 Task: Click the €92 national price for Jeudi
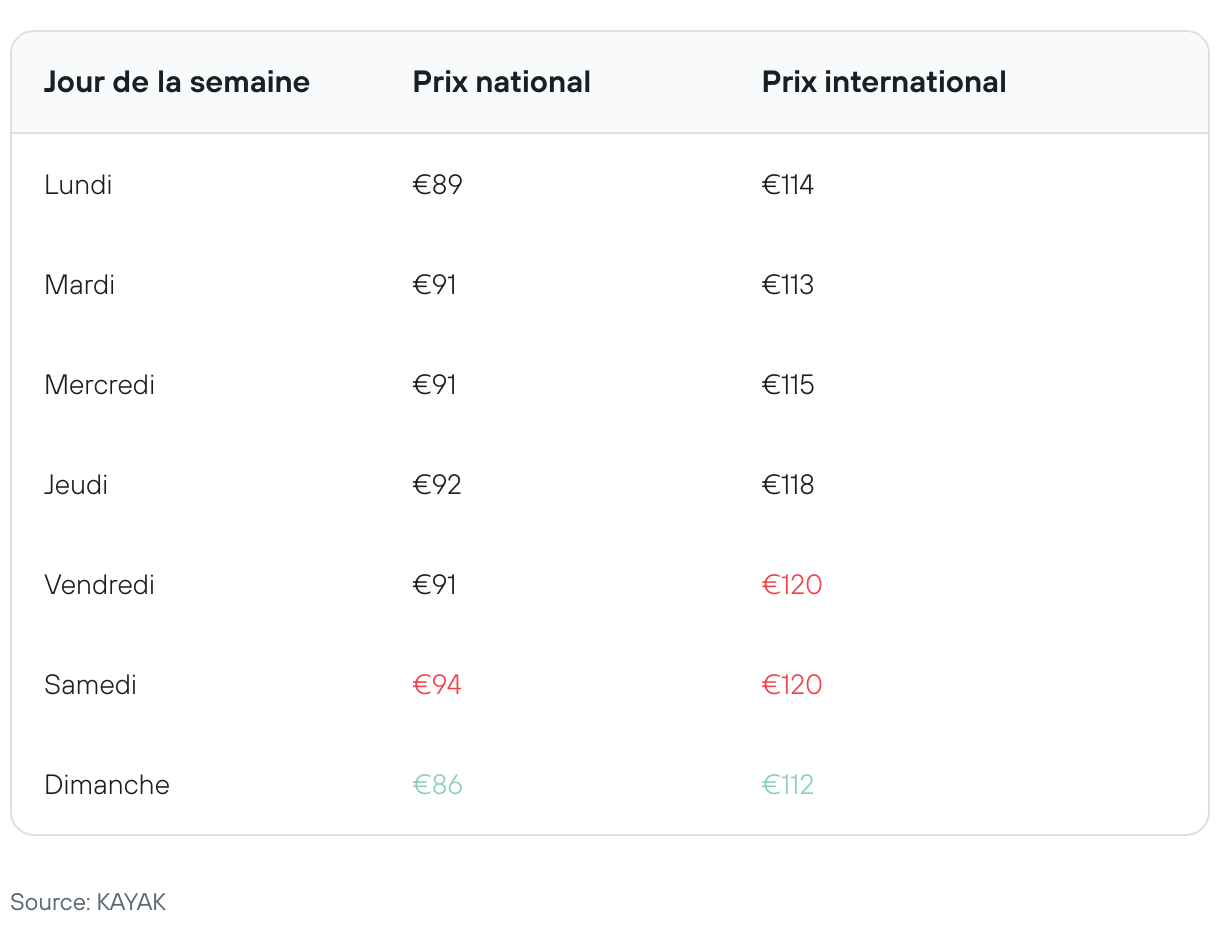click(x=438, y=485)
